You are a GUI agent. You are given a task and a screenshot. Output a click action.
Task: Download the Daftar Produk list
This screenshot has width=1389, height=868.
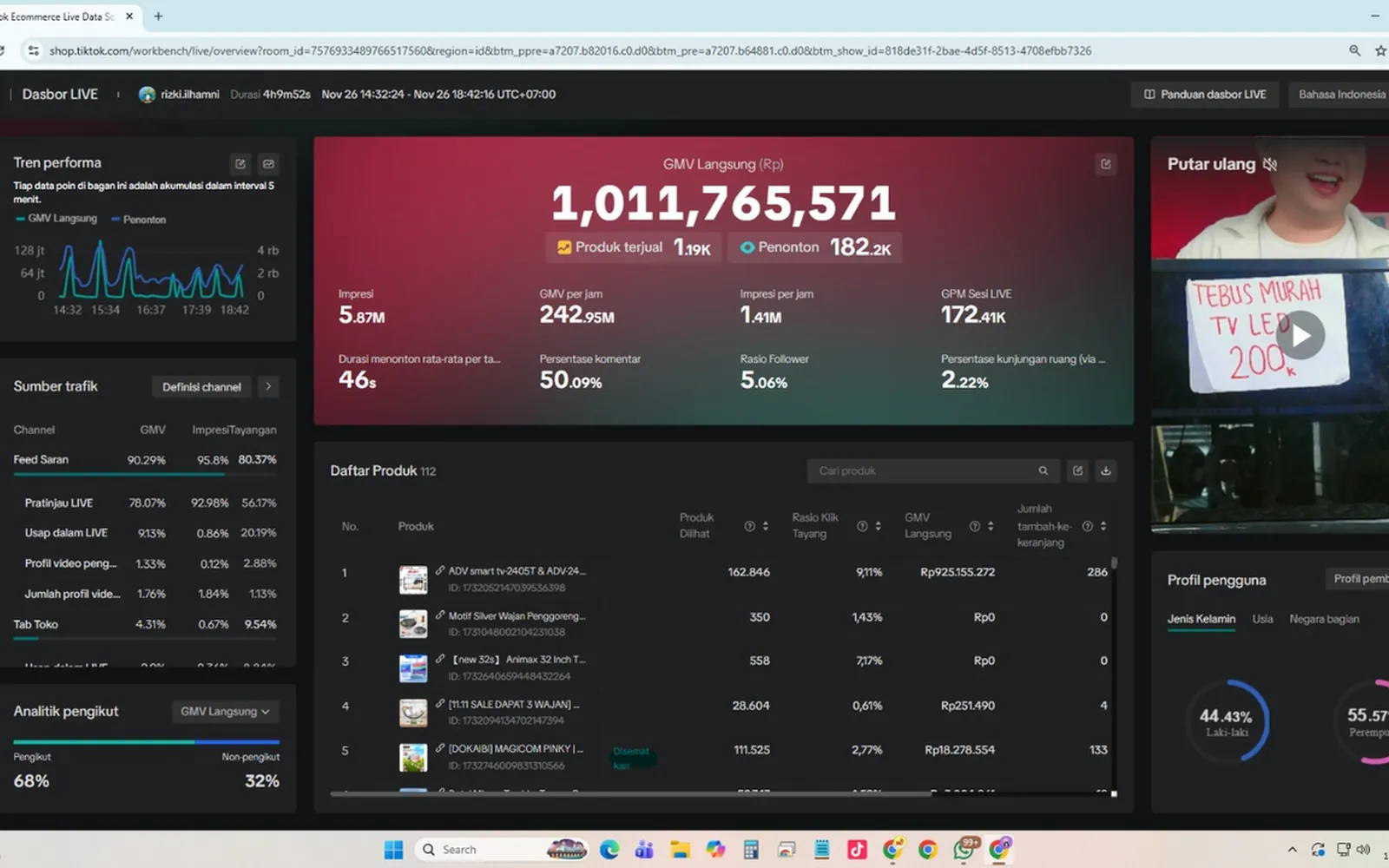tap(1105, 470)
